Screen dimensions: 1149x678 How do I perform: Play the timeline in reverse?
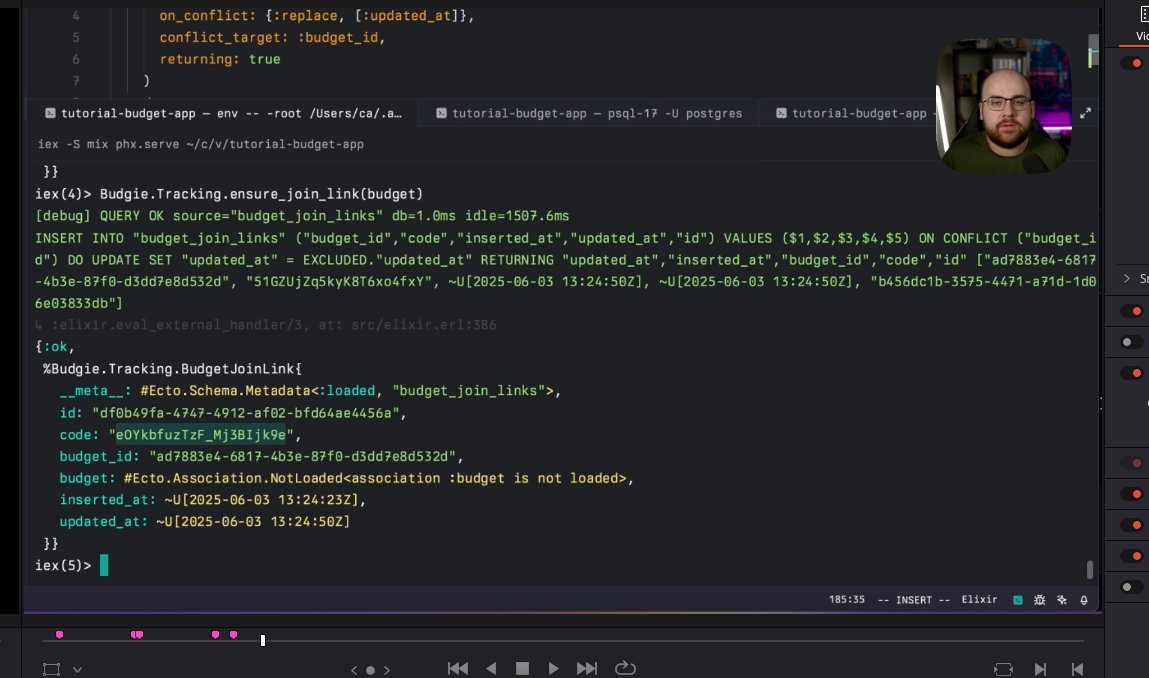(x=491, y=668)
